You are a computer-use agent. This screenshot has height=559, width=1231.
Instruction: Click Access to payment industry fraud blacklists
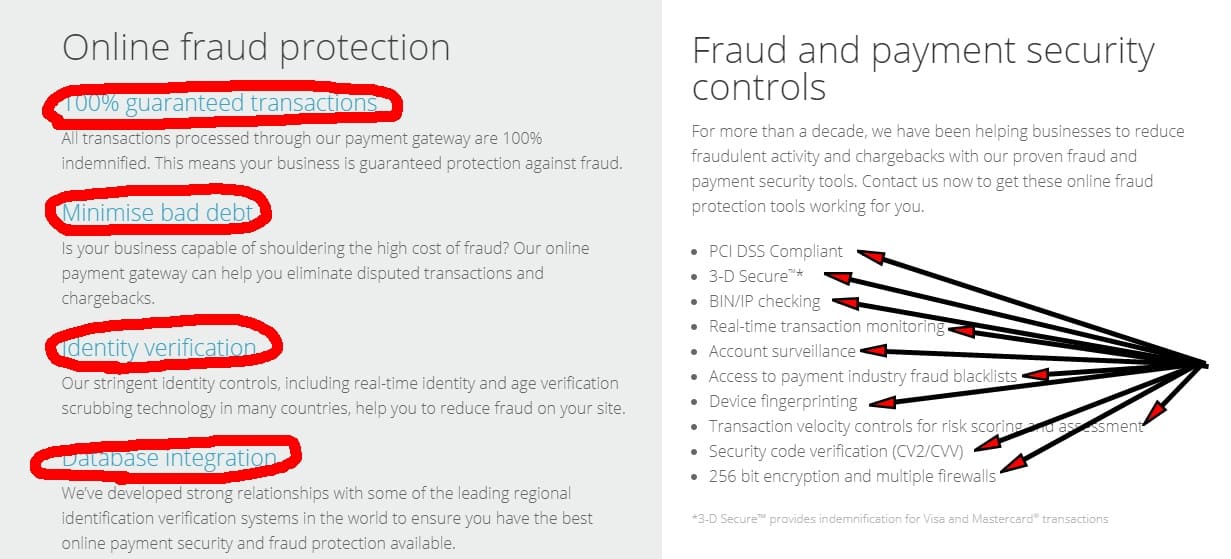(863, 376)
